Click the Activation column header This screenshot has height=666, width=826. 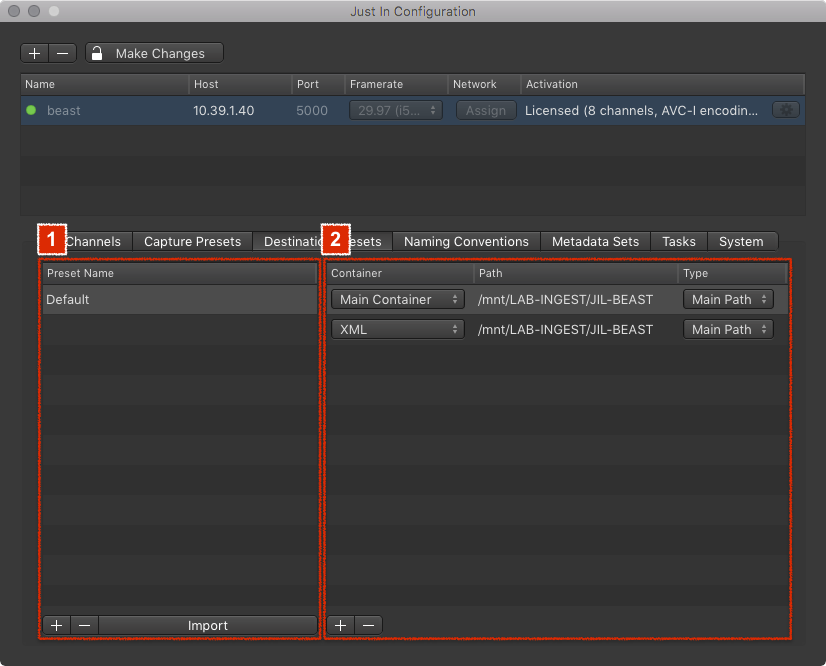(663, 84)
